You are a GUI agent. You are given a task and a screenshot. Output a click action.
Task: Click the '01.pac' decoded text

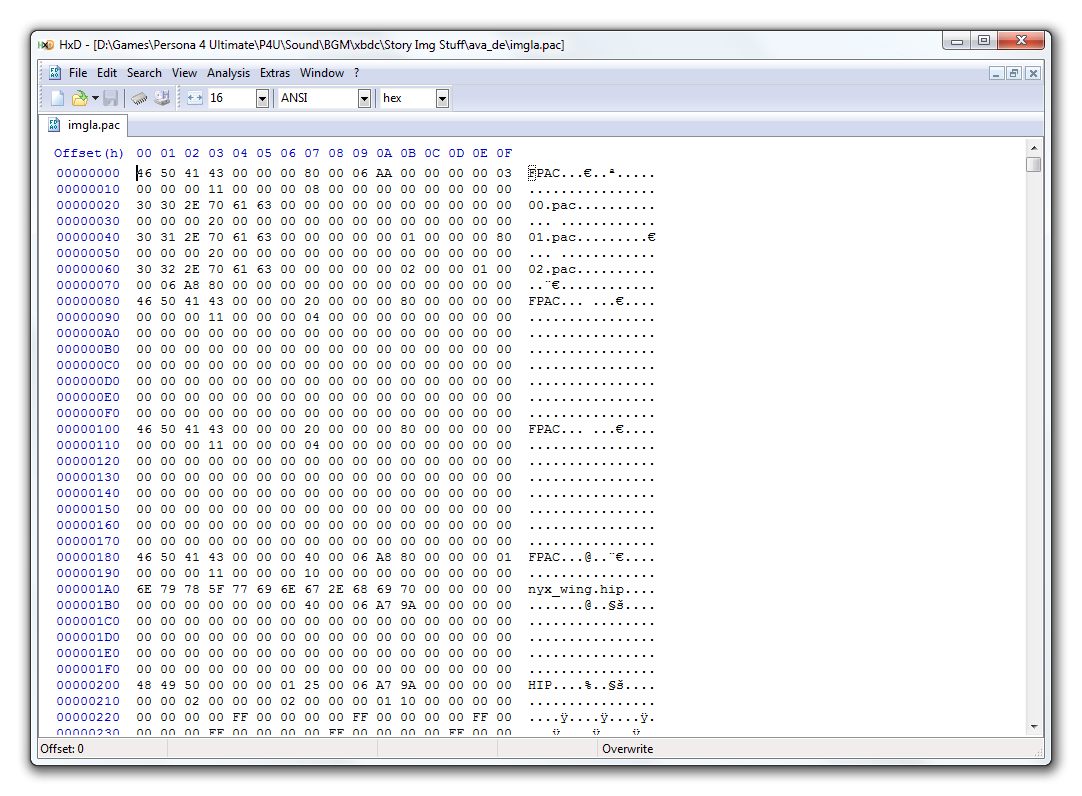(552, 237)
